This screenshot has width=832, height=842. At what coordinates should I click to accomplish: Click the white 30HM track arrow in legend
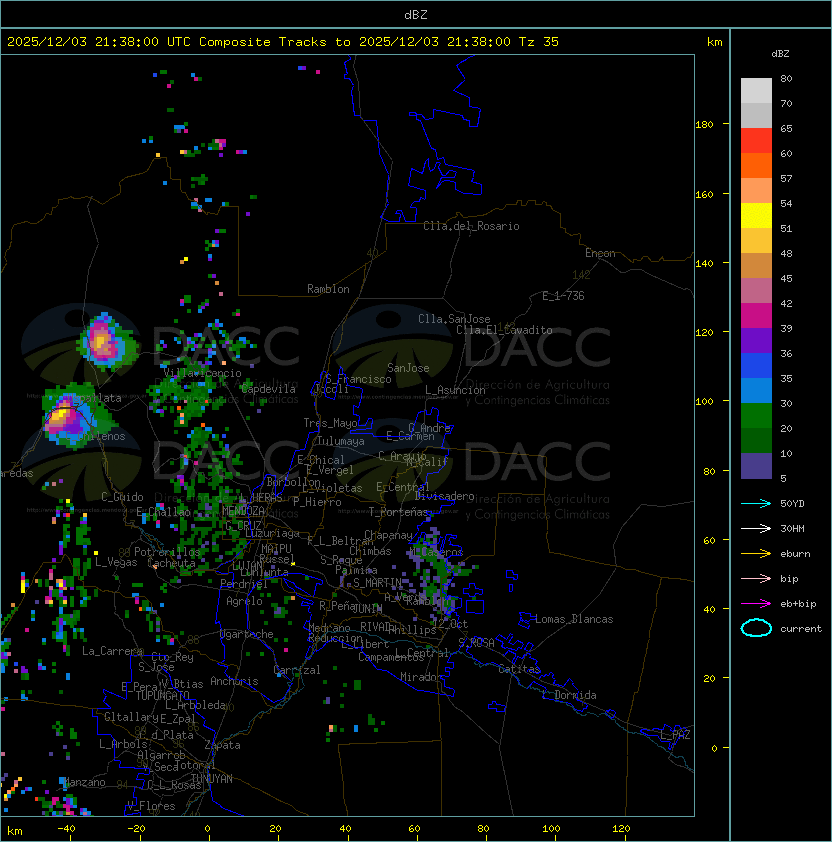point(756,529)
